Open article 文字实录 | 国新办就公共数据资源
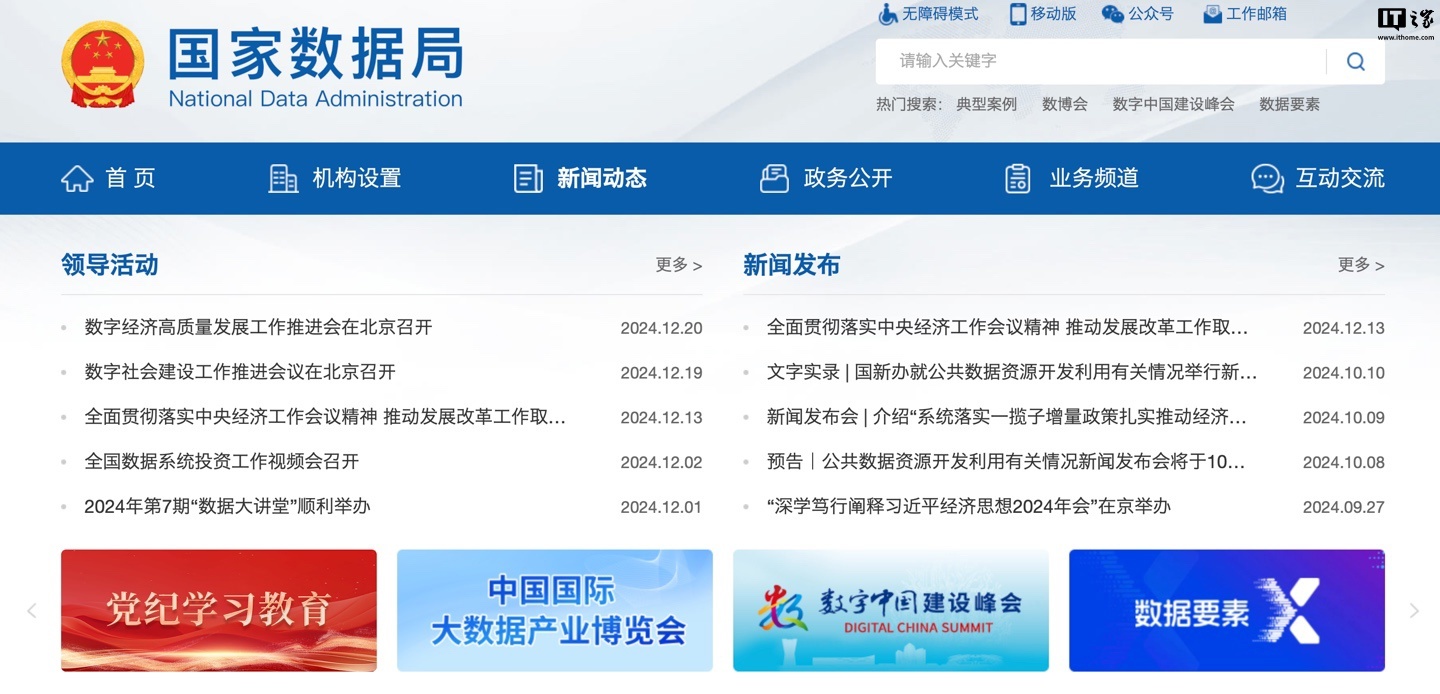The image size is (1440, 694). [x=1012, y=372]
